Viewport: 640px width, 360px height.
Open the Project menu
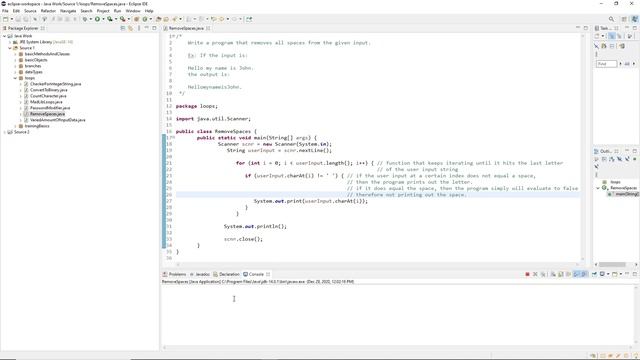click(103, 11)
